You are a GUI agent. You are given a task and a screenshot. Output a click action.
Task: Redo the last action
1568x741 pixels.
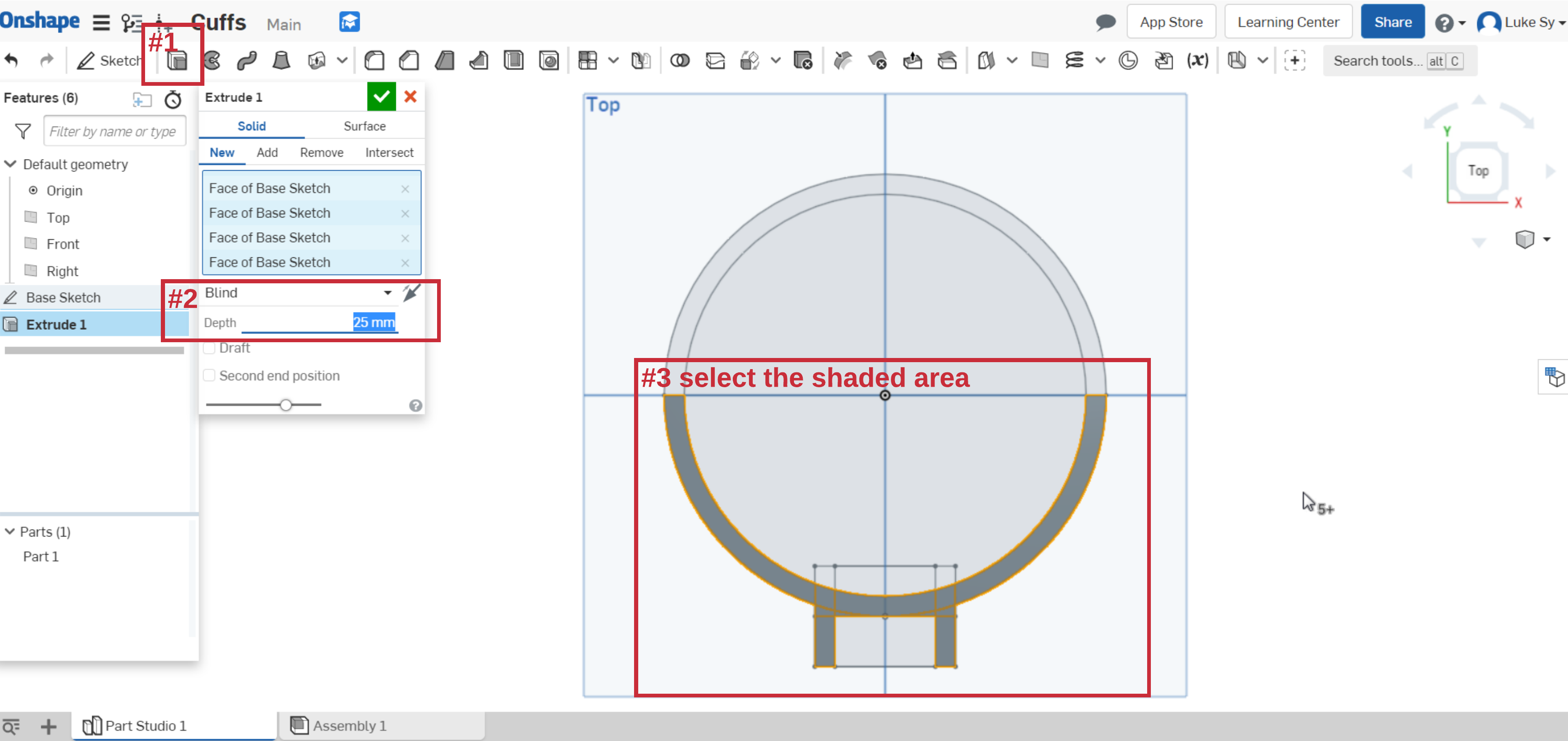coord(46,60)
